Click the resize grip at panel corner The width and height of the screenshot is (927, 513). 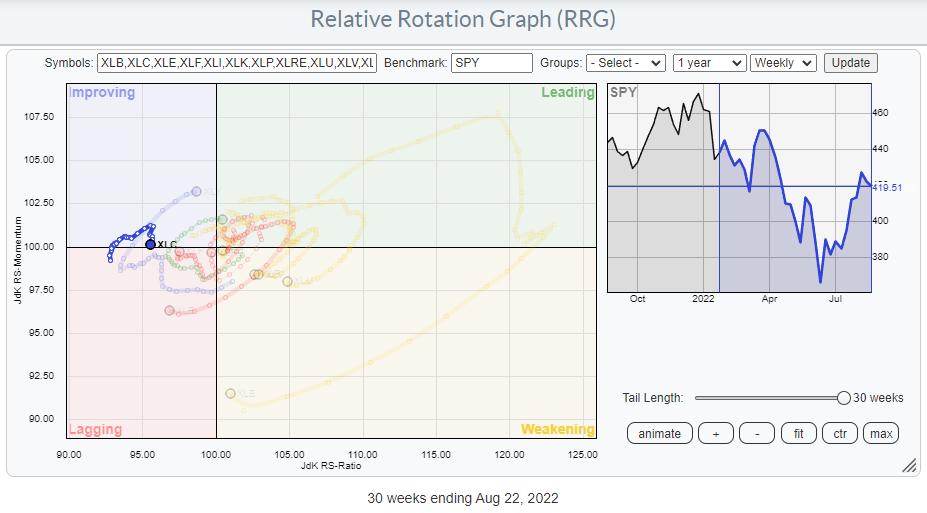[x=909, y=466]
